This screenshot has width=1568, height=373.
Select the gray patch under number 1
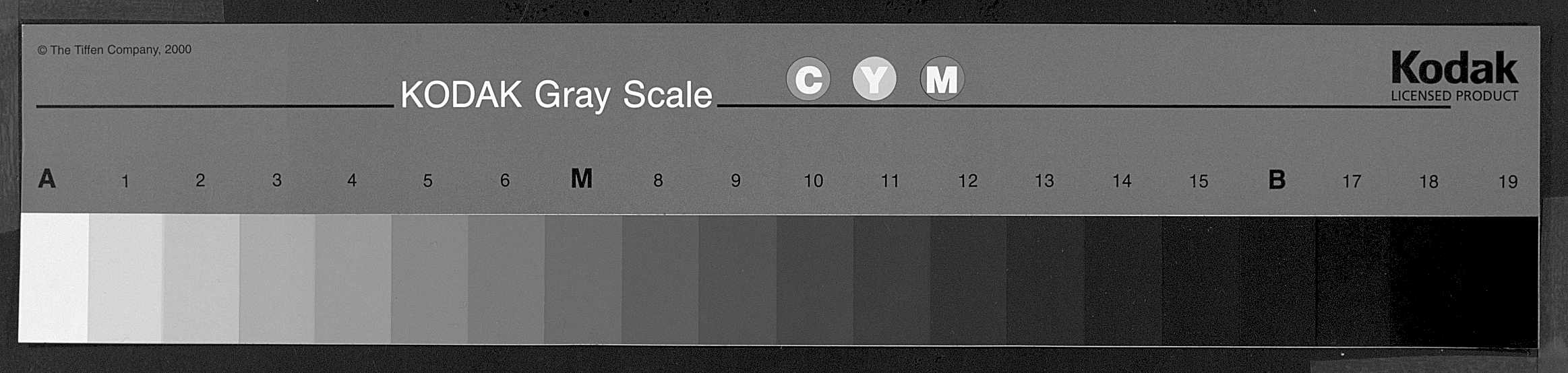click(x=125, y=278)
